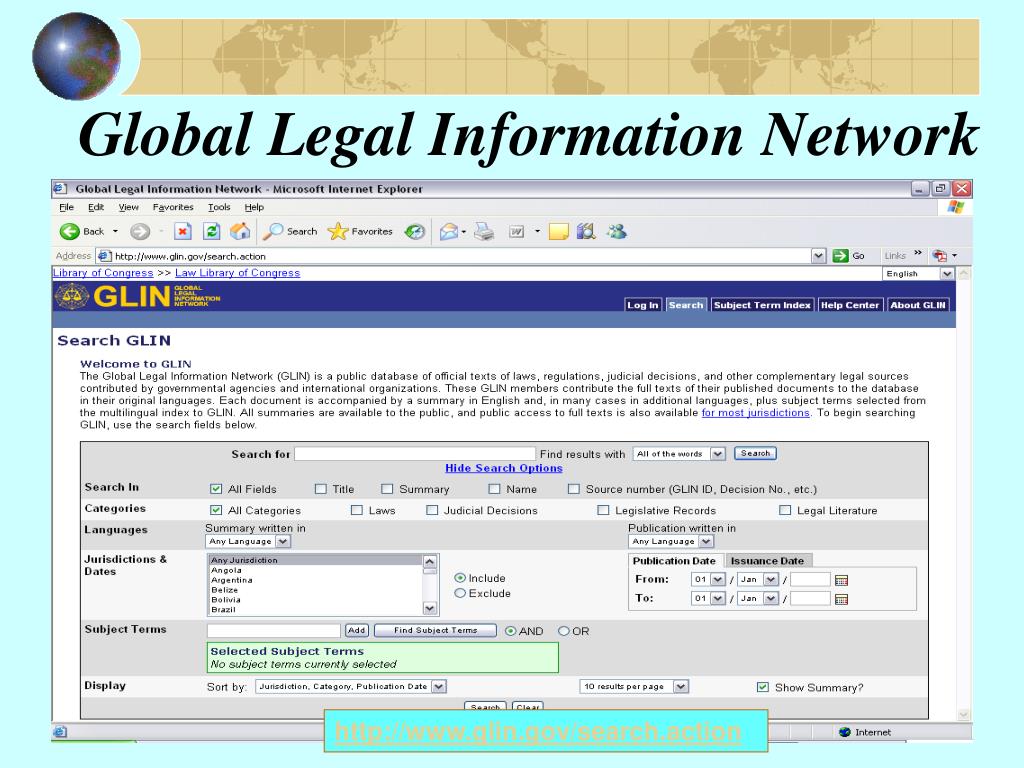Screen dimensions: 1024x768
Task: Open the Sort by dropdown
Action: click(x=351, y=686)
